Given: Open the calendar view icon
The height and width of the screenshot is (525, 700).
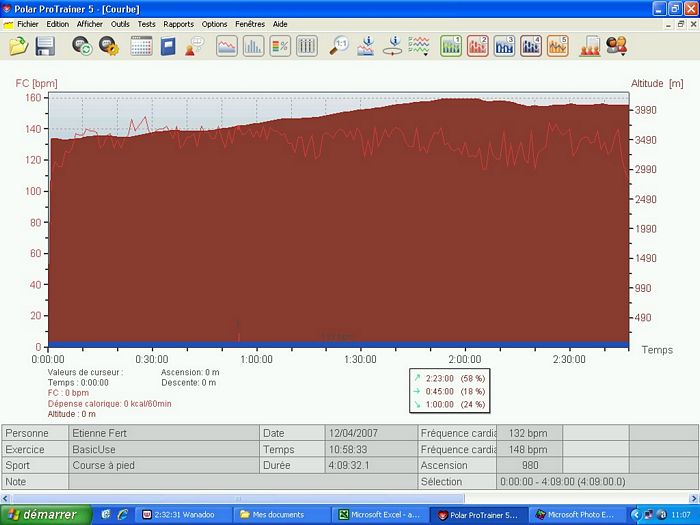Looking at the screenshot, I should pyautogui.click(x=141, y=46).
